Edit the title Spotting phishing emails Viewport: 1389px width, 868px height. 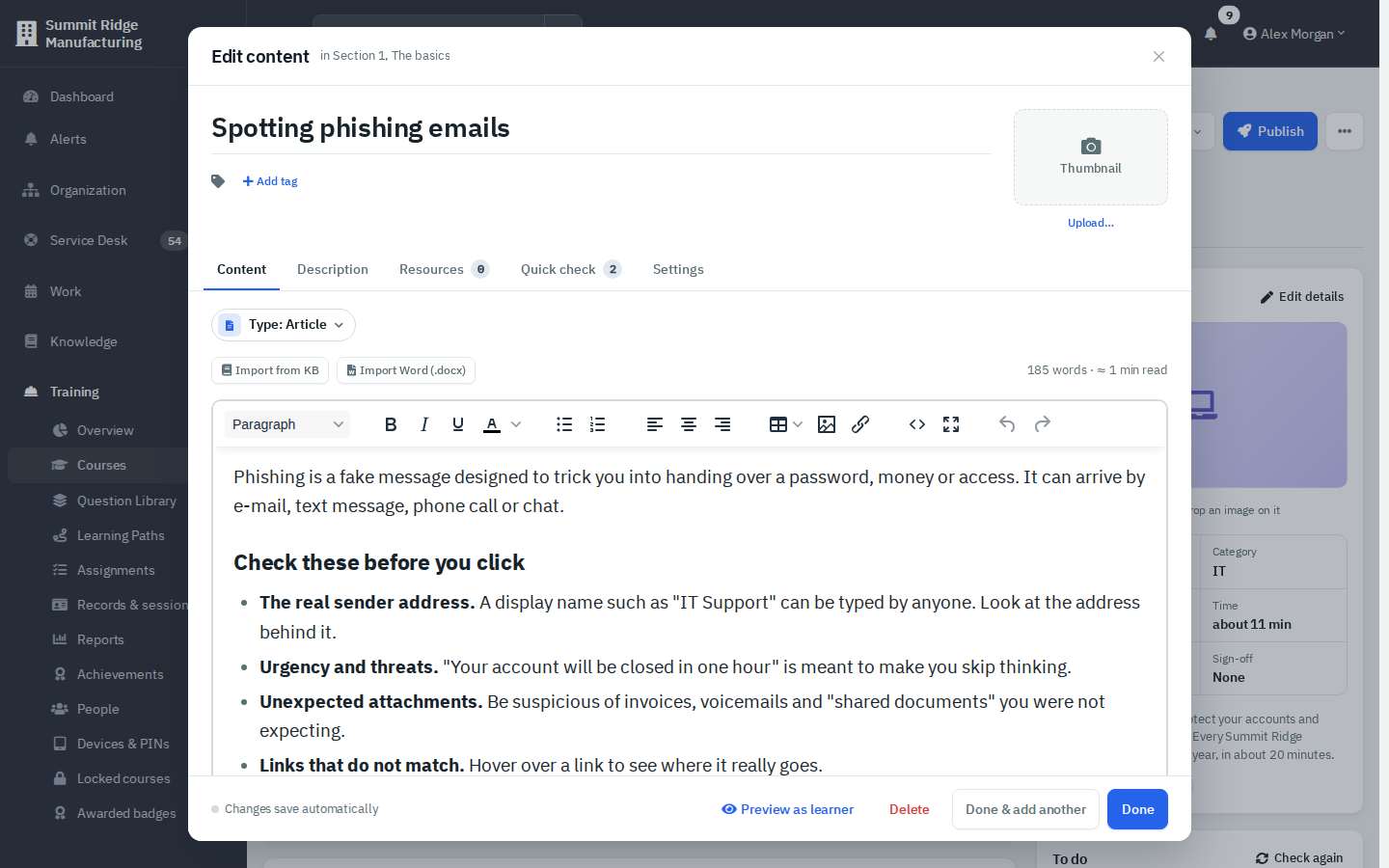(x=601, y=128)
